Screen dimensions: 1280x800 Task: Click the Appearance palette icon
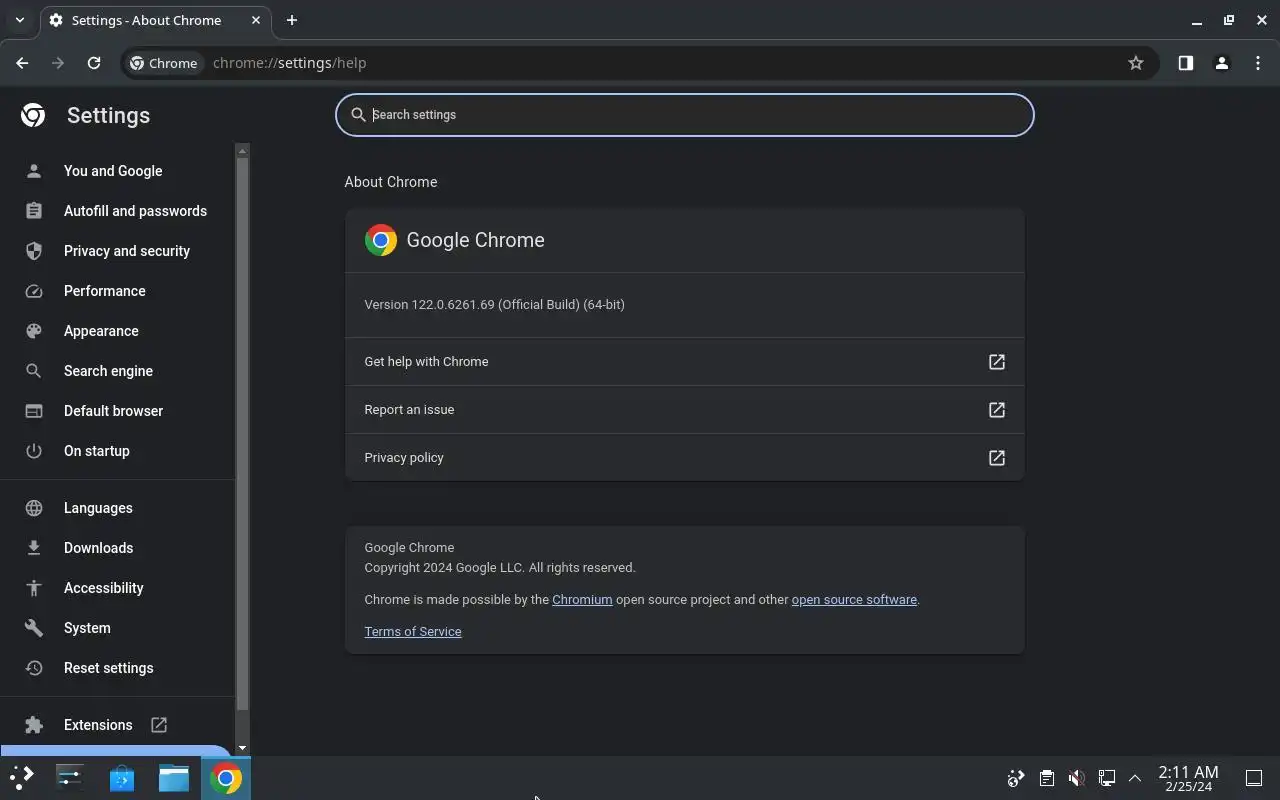[x=34, y=331]
